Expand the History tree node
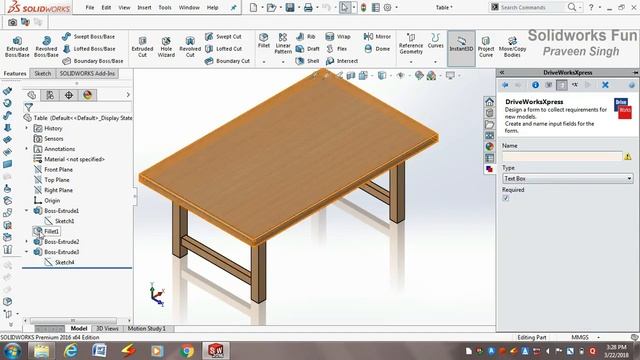This screenshot has height=360, width=640. point(27,128)
